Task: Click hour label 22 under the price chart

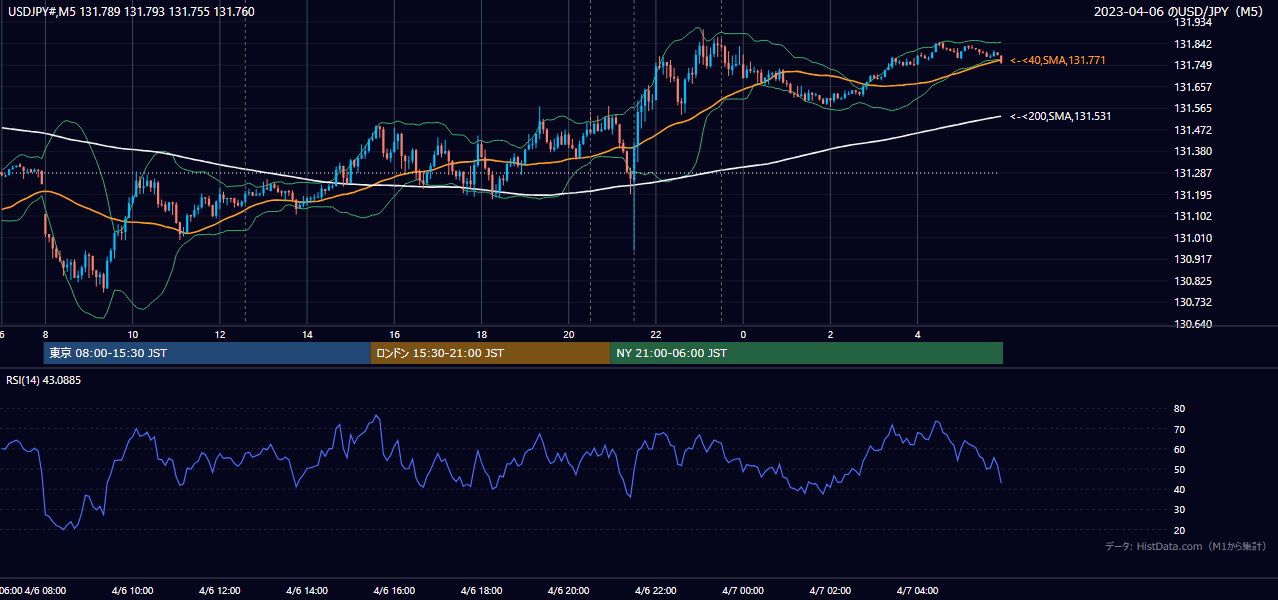Action: pyautogui.click(x=656, y=334)
